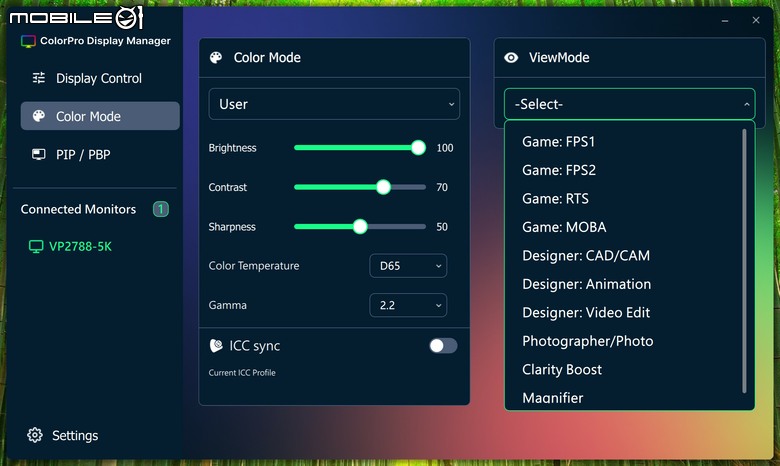Click the Display Control sliders icon
780x466 pixels.
[x=39, y=78]
